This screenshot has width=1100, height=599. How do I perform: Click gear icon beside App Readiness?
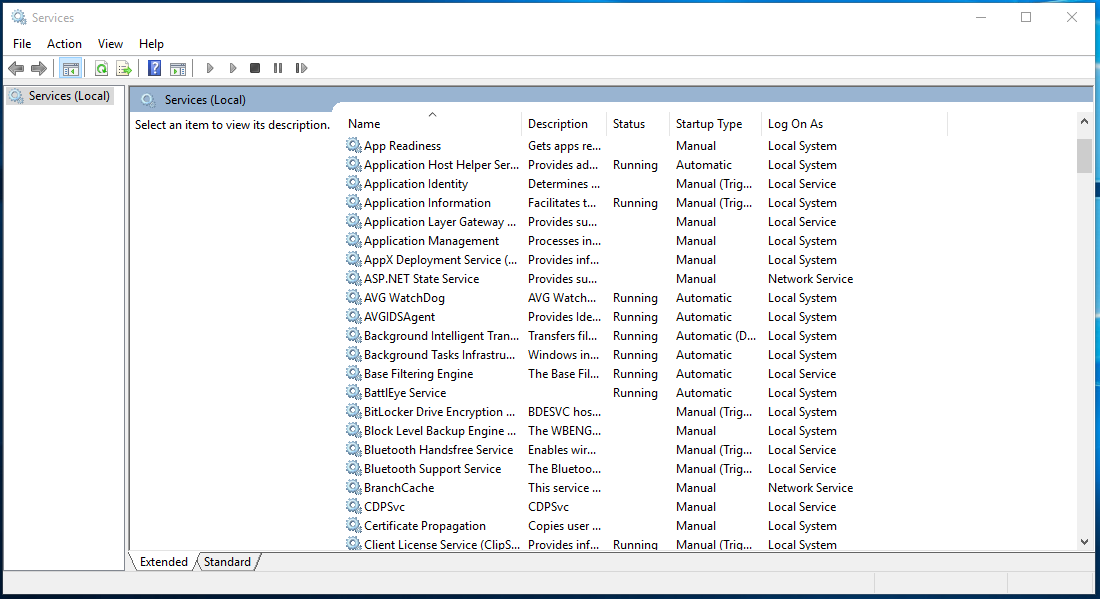[354, 145]
